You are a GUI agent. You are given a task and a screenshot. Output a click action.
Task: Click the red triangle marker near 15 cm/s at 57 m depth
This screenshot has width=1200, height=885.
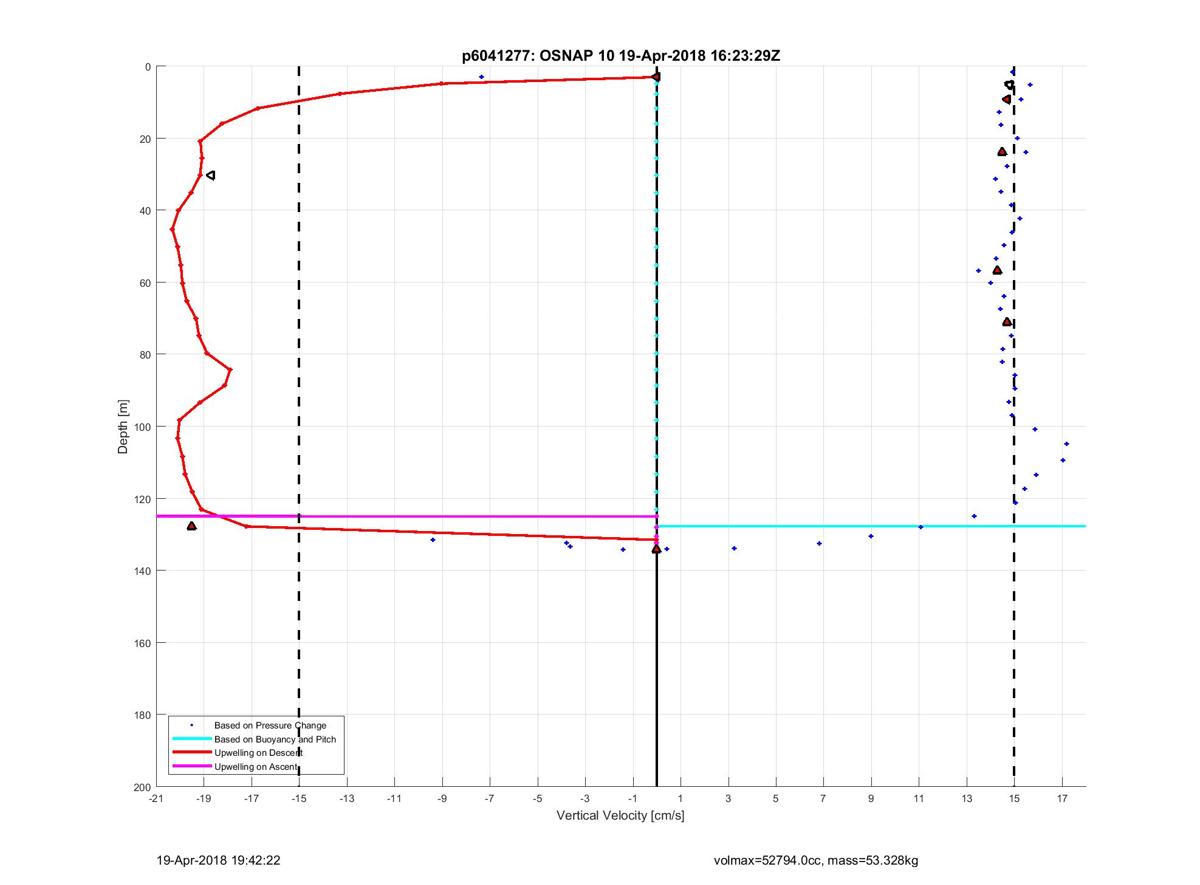(997, 270)
